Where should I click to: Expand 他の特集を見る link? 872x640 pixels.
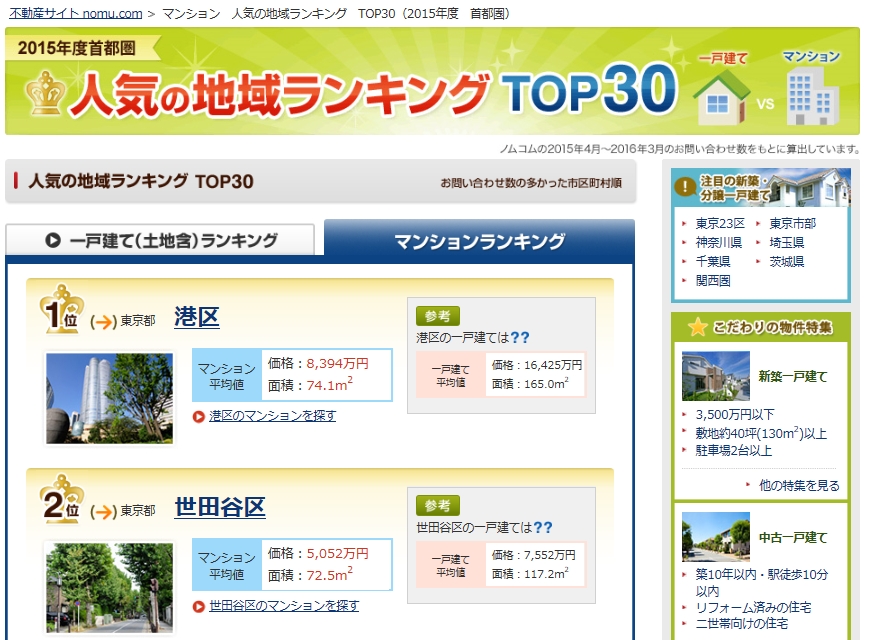798,485
